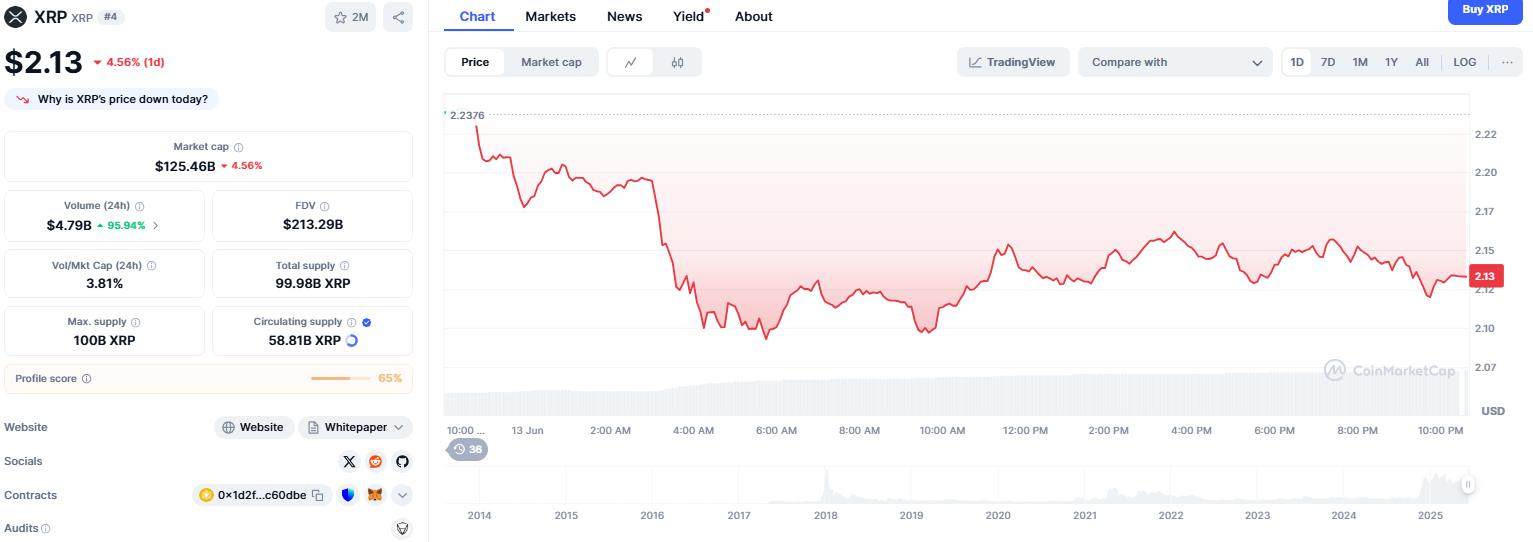The image size is (1533, 542).
Task: Switch to line chart view icon
Action: [631, 62]
